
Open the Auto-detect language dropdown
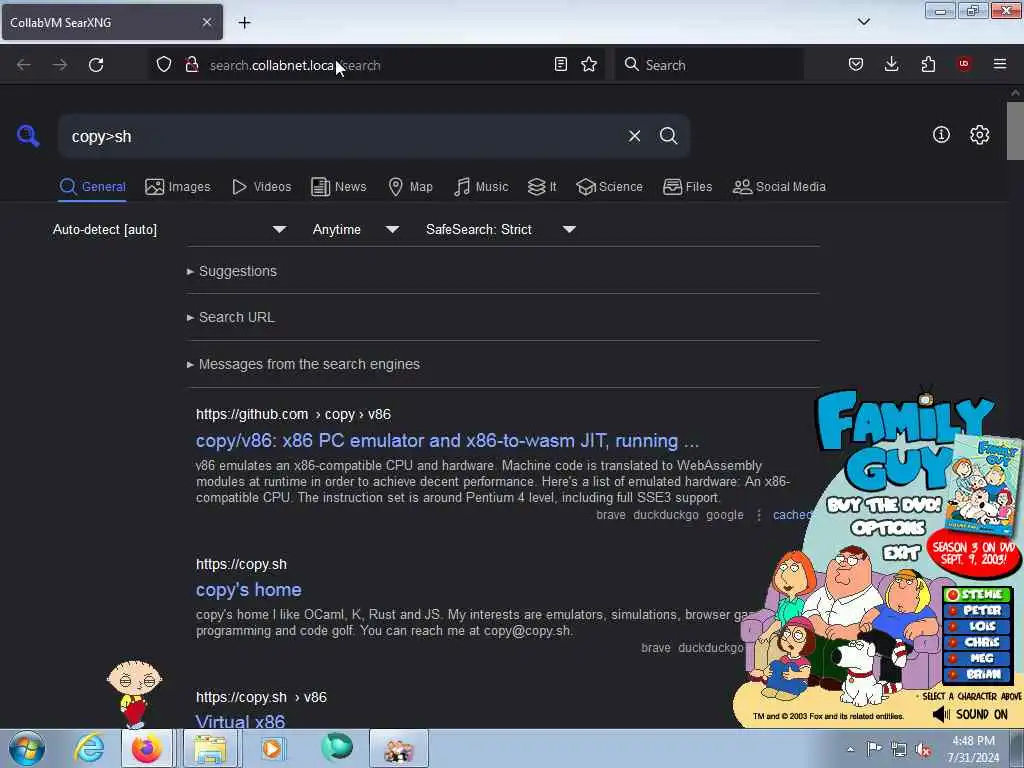tap(169, 229)
